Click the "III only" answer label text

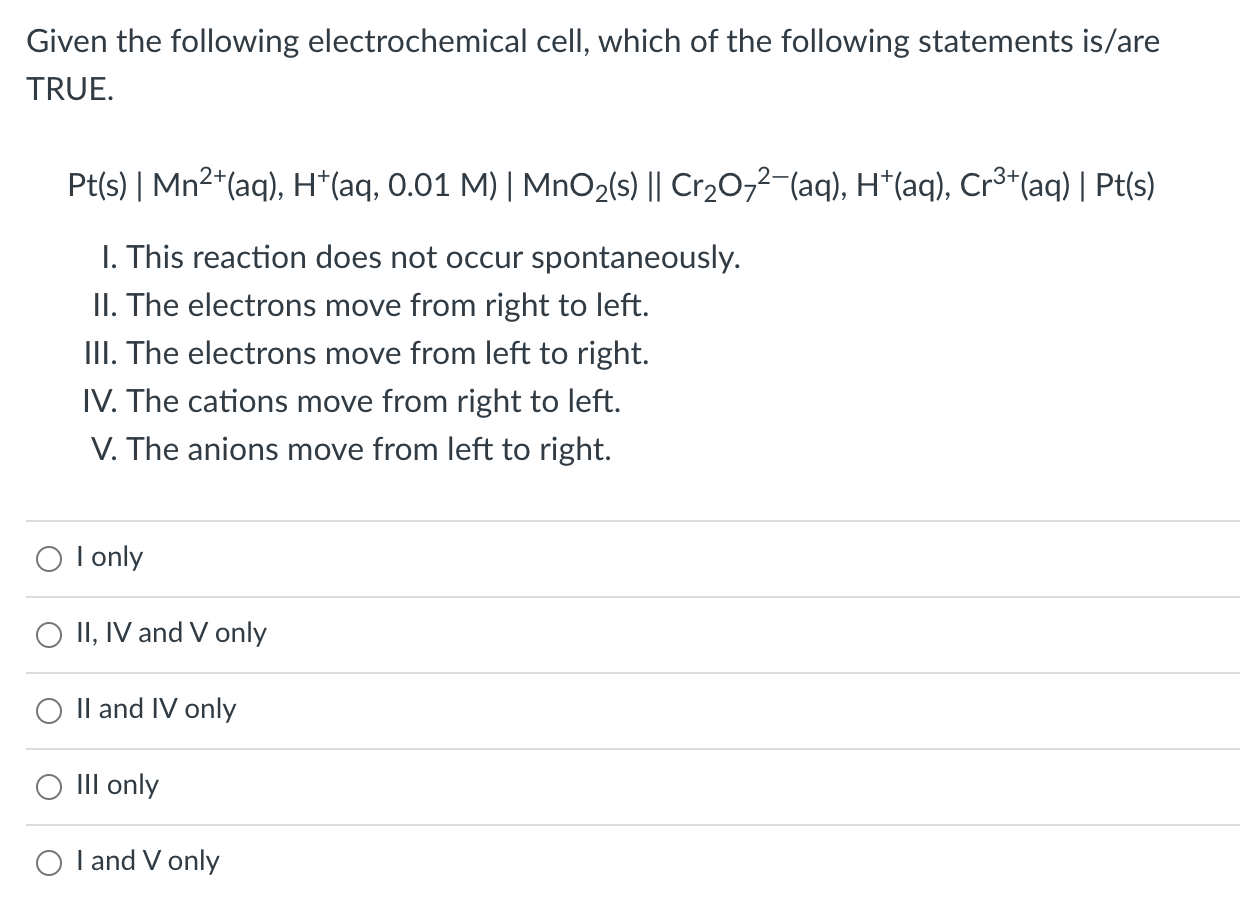[118, 785]
